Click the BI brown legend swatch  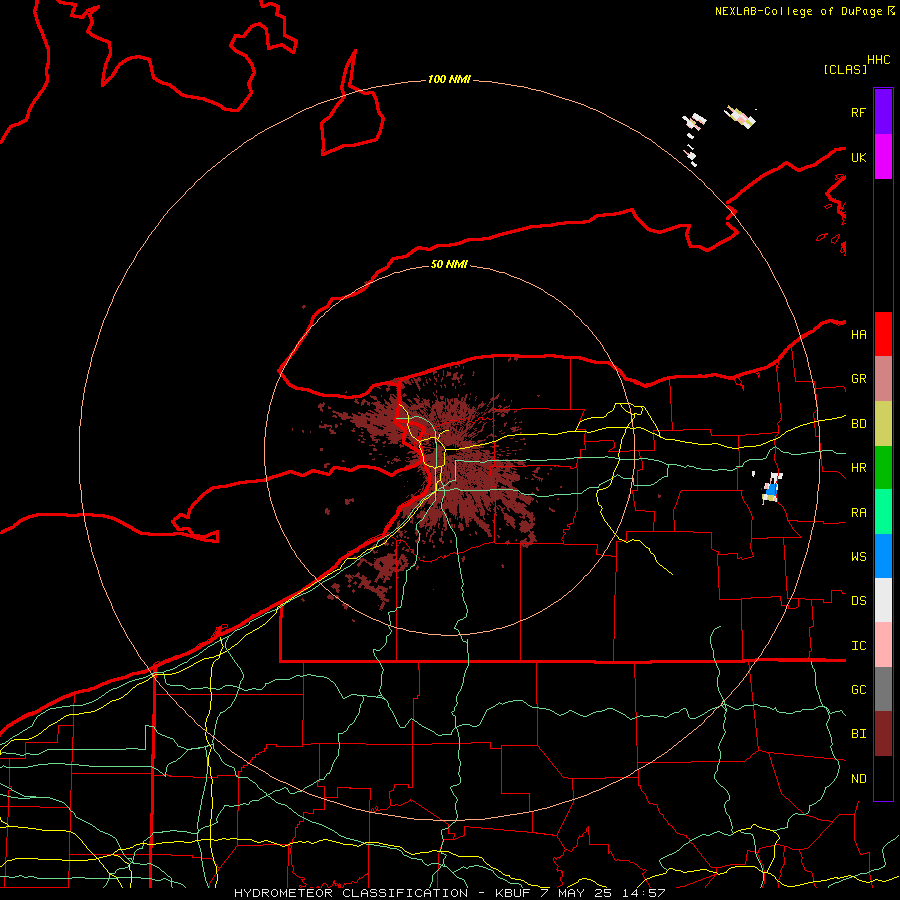pos(883,734)
